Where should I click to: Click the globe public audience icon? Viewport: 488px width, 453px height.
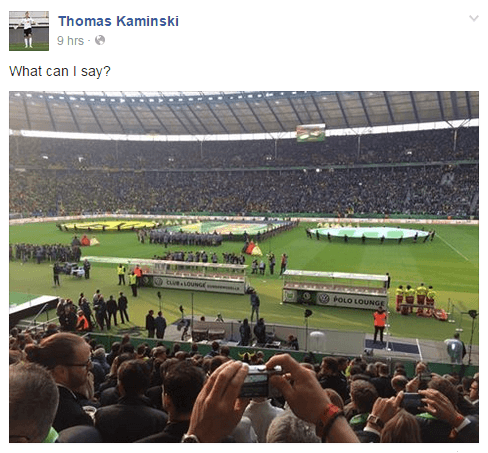click(x=100, y=40)
